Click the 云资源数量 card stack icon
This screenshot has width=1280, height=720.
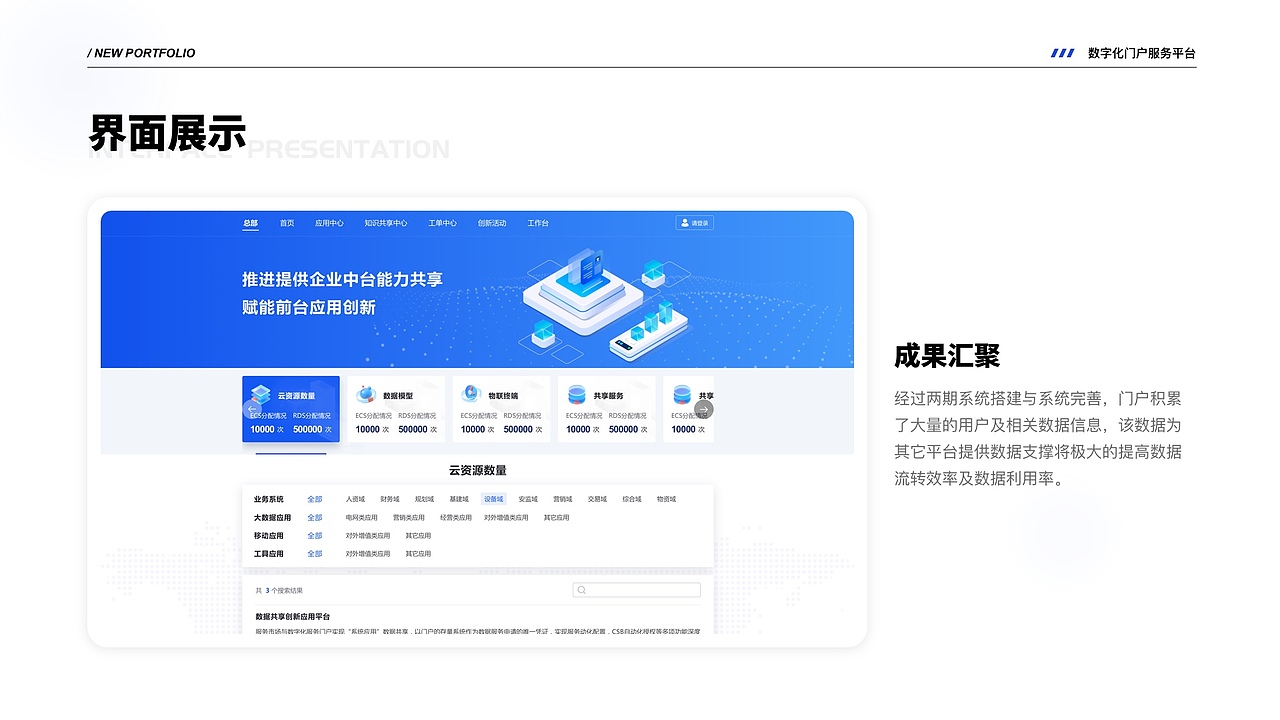(260, 395)
